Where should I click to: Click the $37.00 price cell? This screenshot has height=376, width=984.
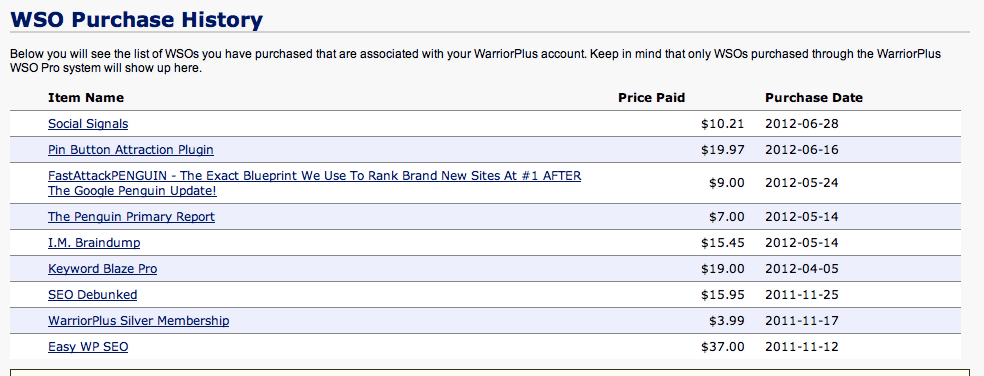pos(722,346)
